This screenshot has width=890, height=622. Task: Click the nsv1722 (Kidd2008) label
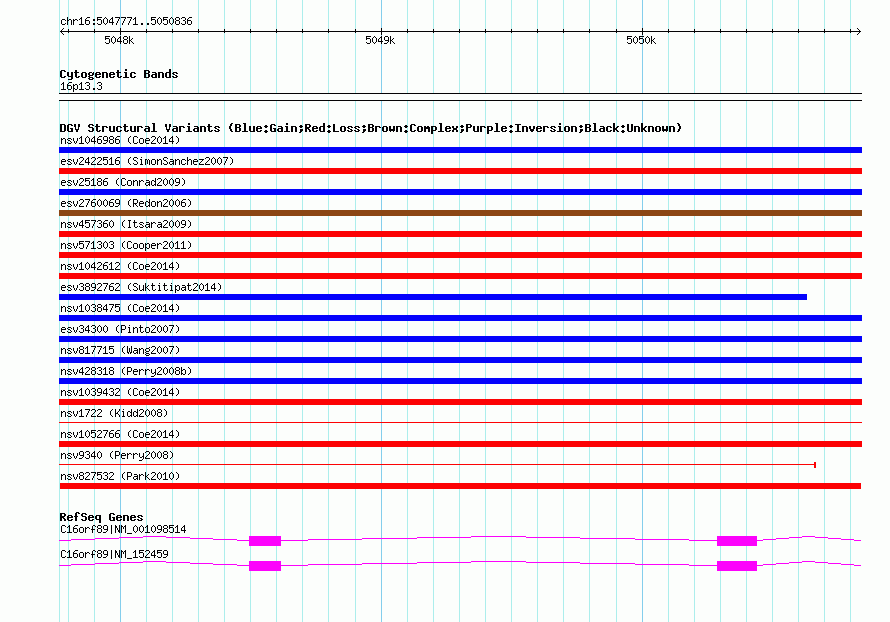point(114,413)
